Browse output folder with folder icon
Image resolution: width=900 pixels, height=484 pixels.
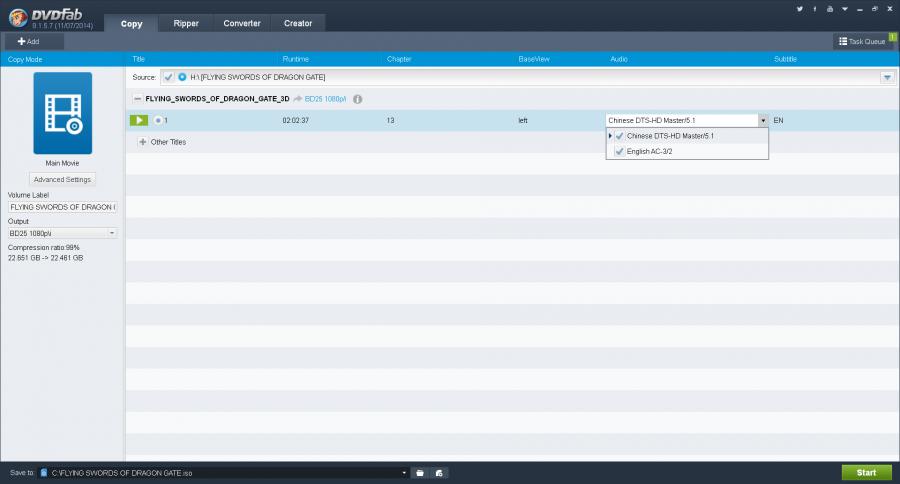tap(420, 473)
